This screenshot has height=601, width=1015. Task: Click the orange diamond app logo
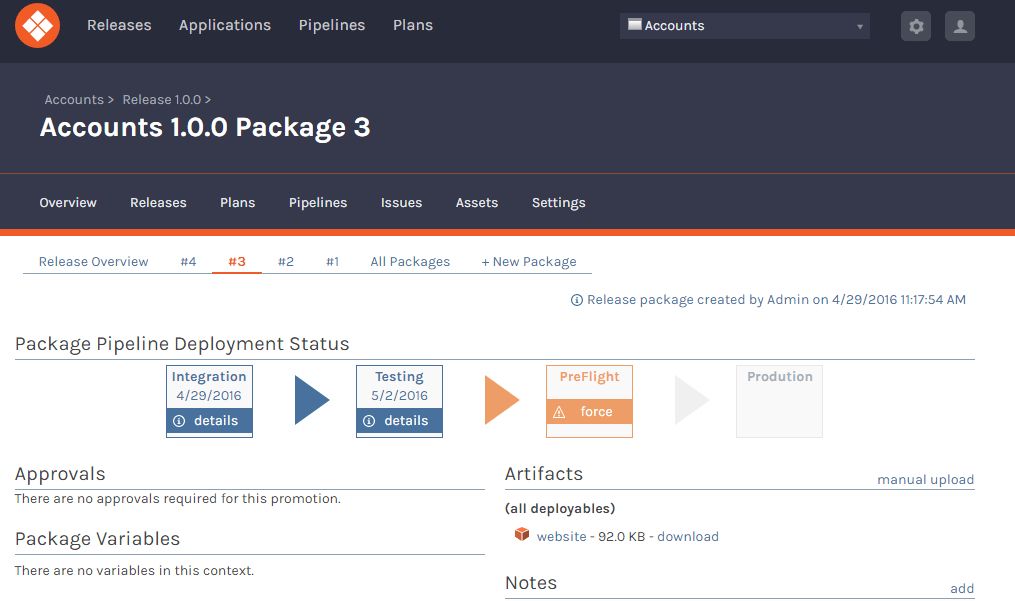[36, 26]
